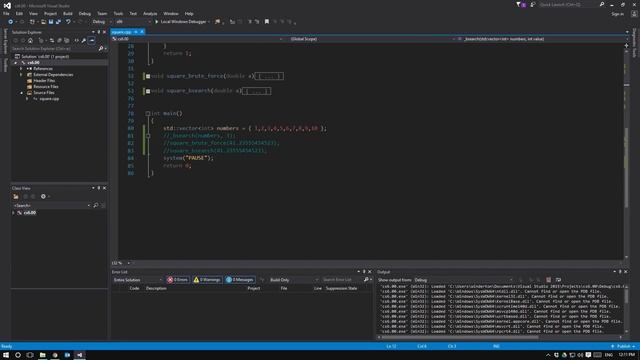
Task: Open the Build Only dropdown in Error List
Action: pyautogui.click(x=293, y=280)
